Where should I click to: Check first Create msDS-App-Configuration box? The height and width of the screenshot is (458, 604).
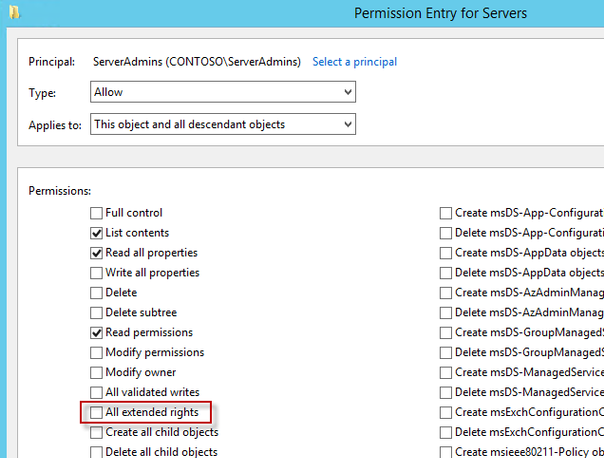coord(447,213)
